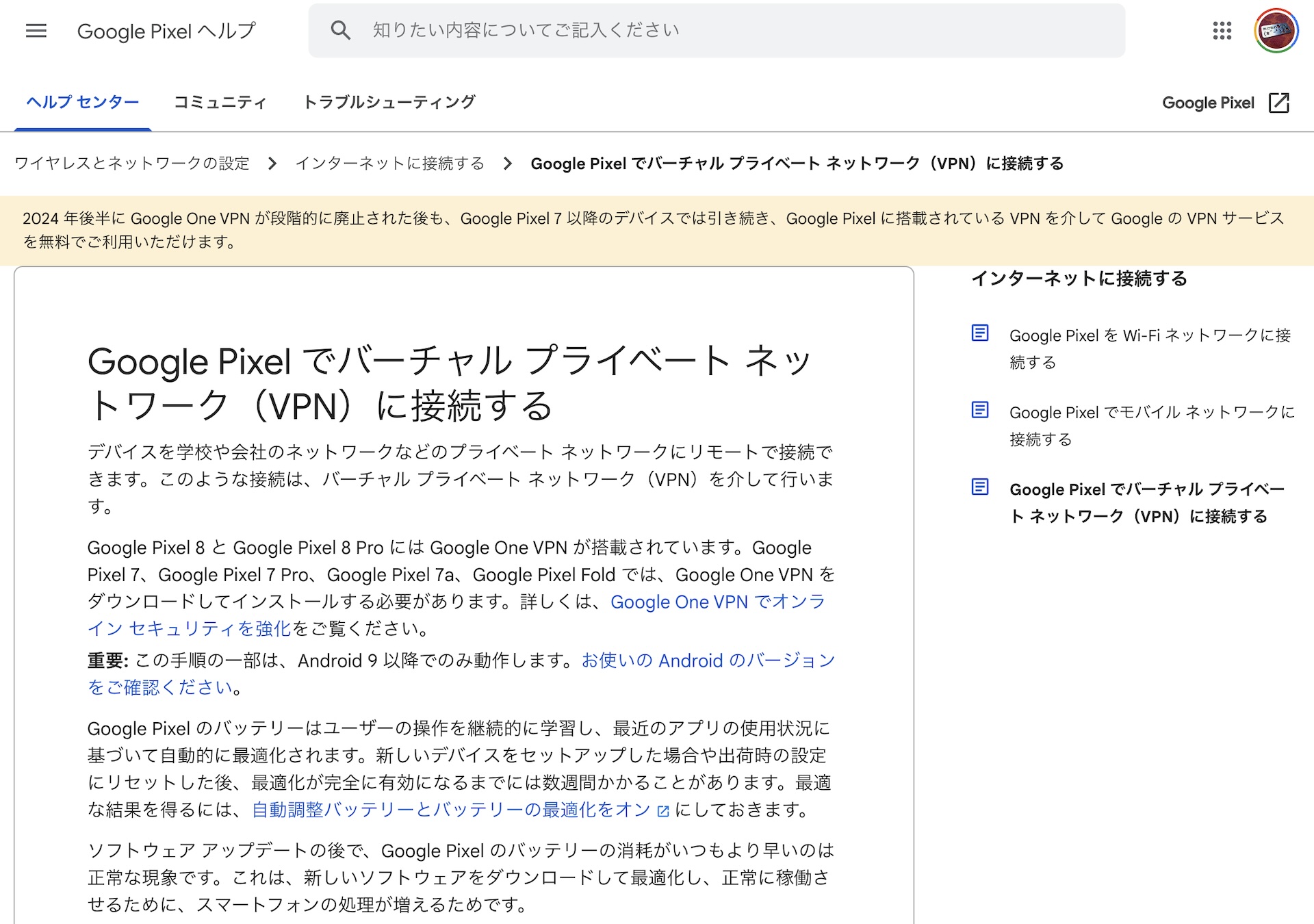Open the account profile avatar
The height and width of the screenshot is (924, 1314).
coord(1276,31)
